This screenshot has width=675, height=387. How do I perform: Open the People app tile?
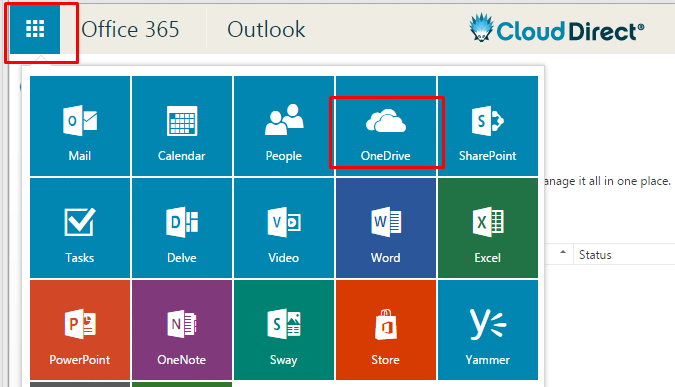pos(284,126)
